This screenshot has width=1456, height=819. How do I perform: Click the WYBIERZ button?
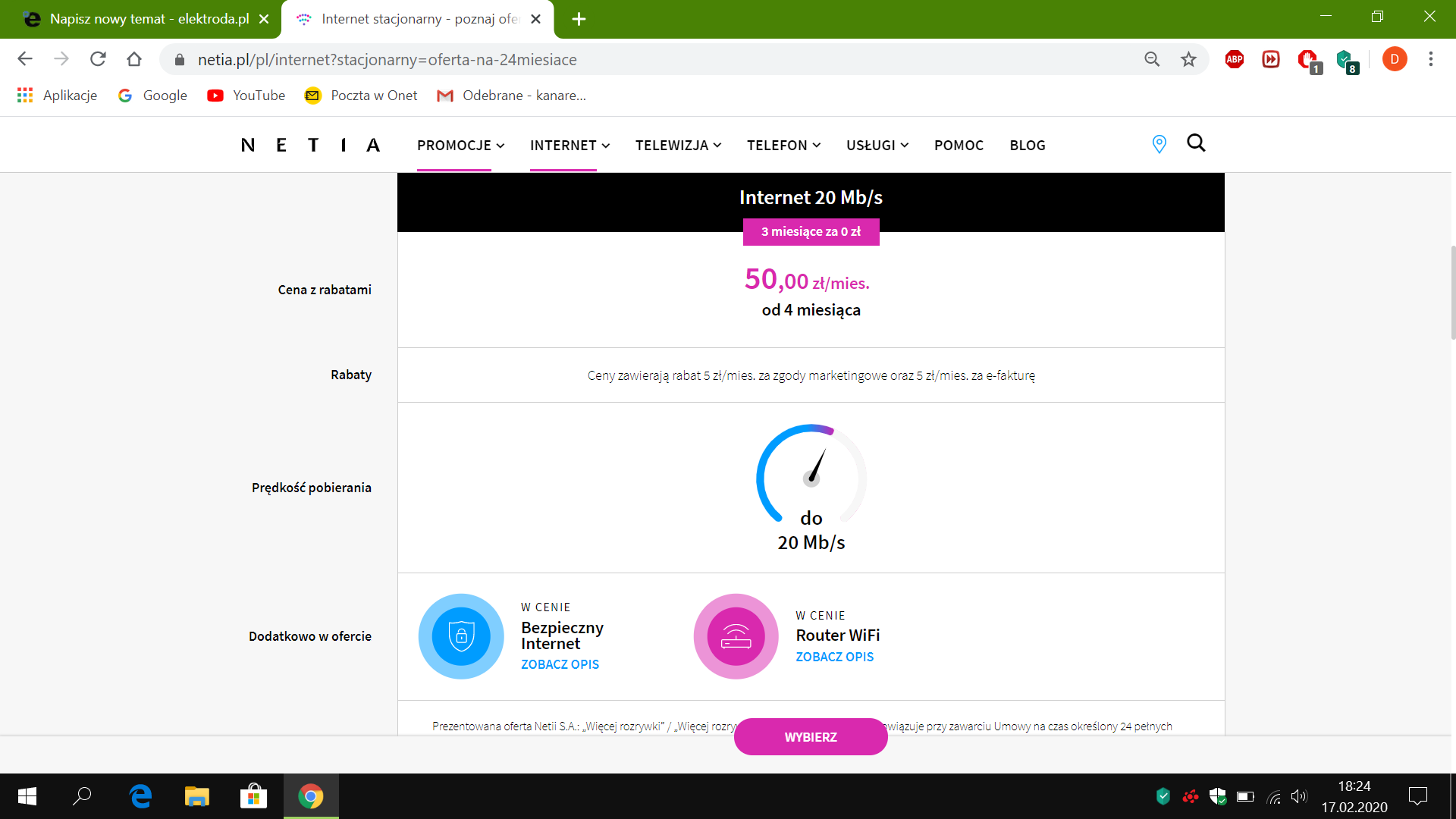point(811,737)
